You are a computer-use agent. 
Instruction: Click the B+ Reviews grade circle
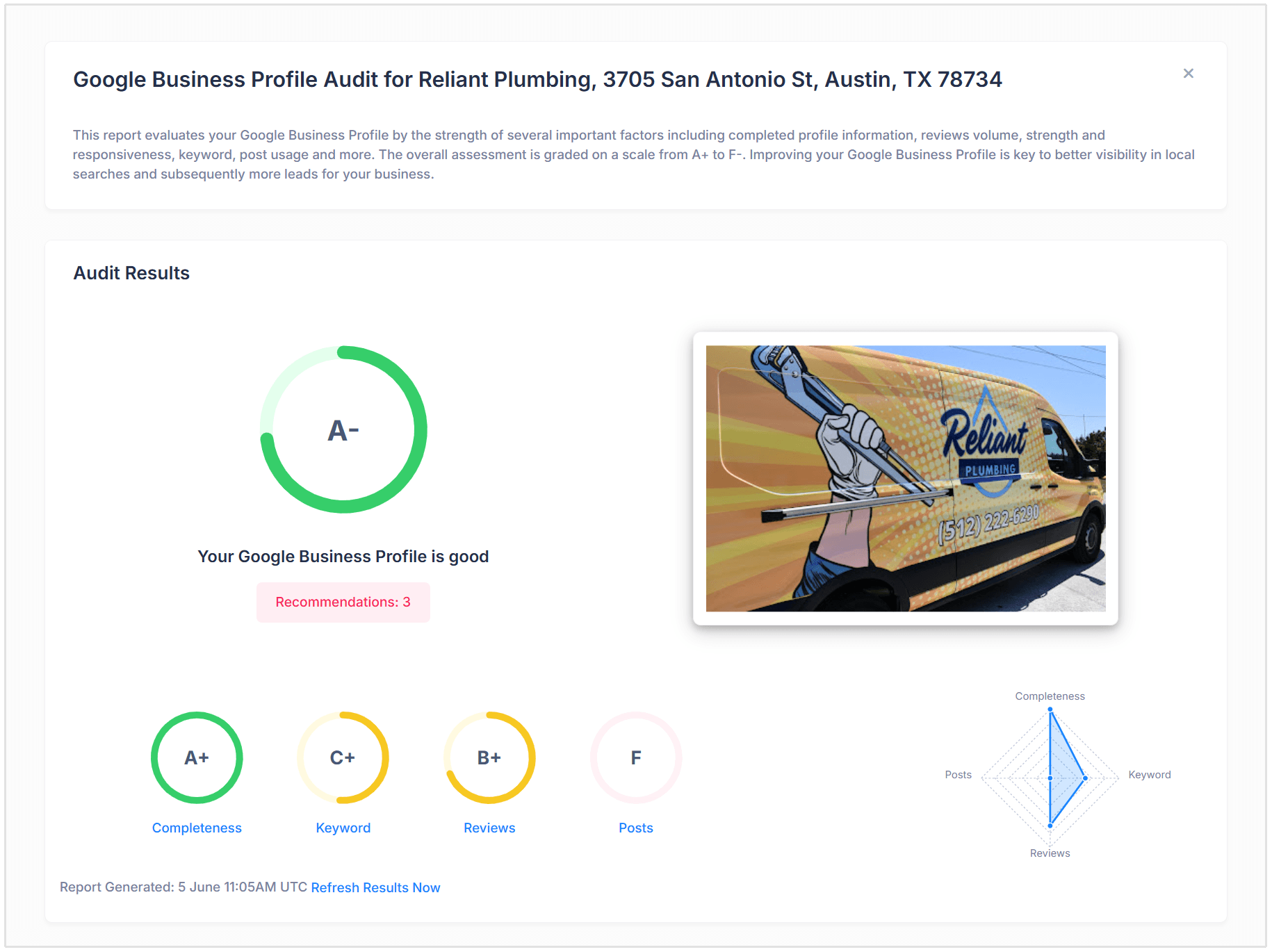(x=489, y=757)
